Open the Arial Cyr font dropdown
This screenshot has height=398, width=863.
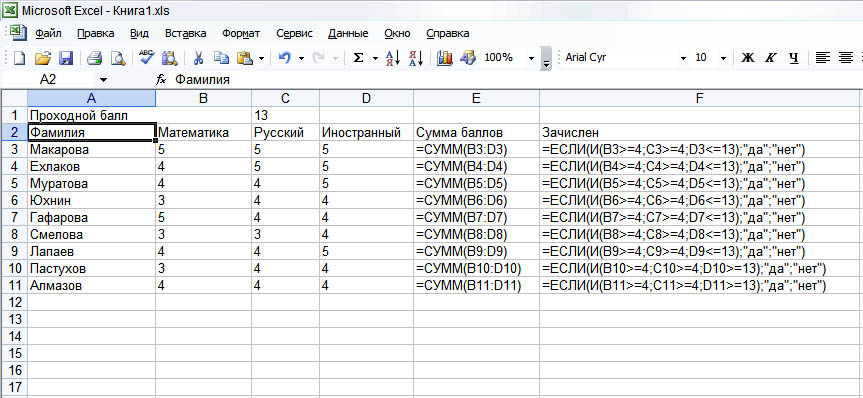pos(684,58)
